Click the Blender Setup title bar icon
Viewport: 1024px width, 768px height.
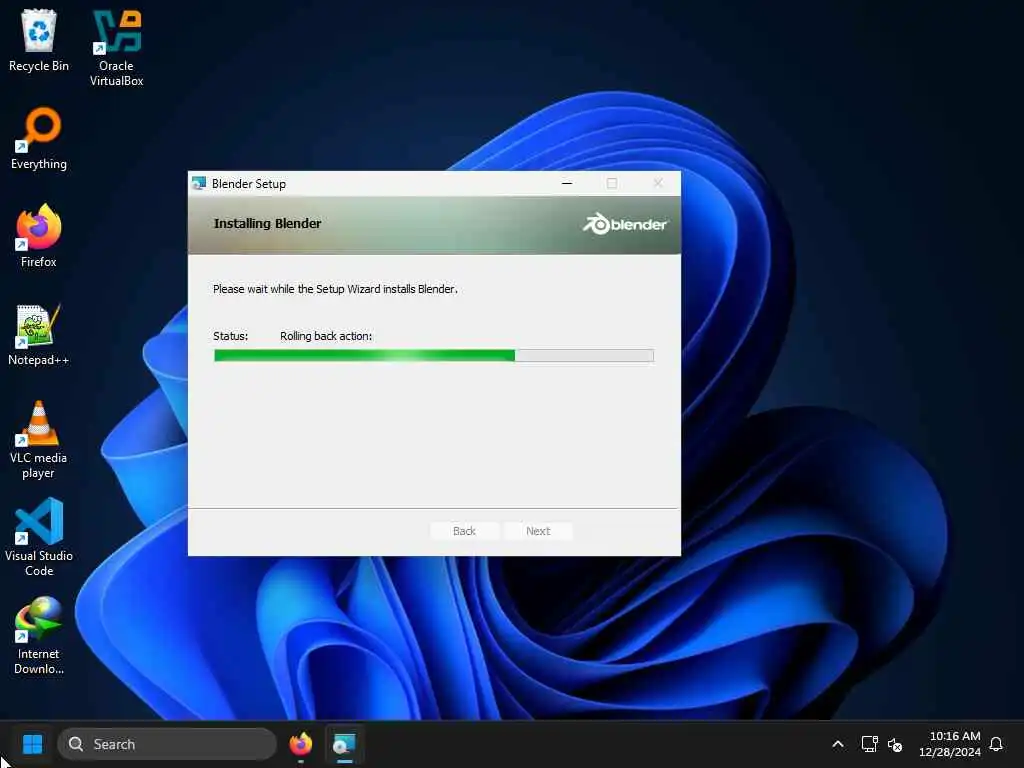[199, 184]
